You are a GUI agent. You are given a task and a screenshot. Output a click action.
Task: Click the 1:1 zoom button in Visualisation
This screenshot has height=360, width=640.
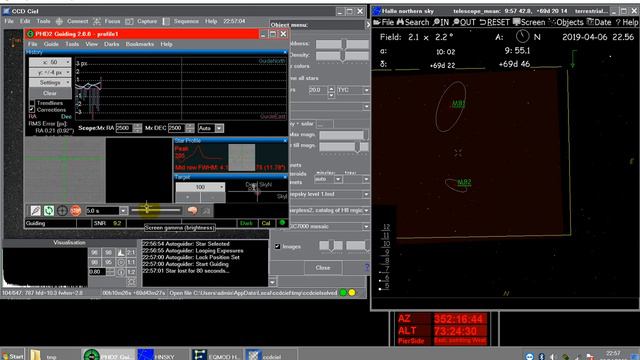(x=131, y=262)
